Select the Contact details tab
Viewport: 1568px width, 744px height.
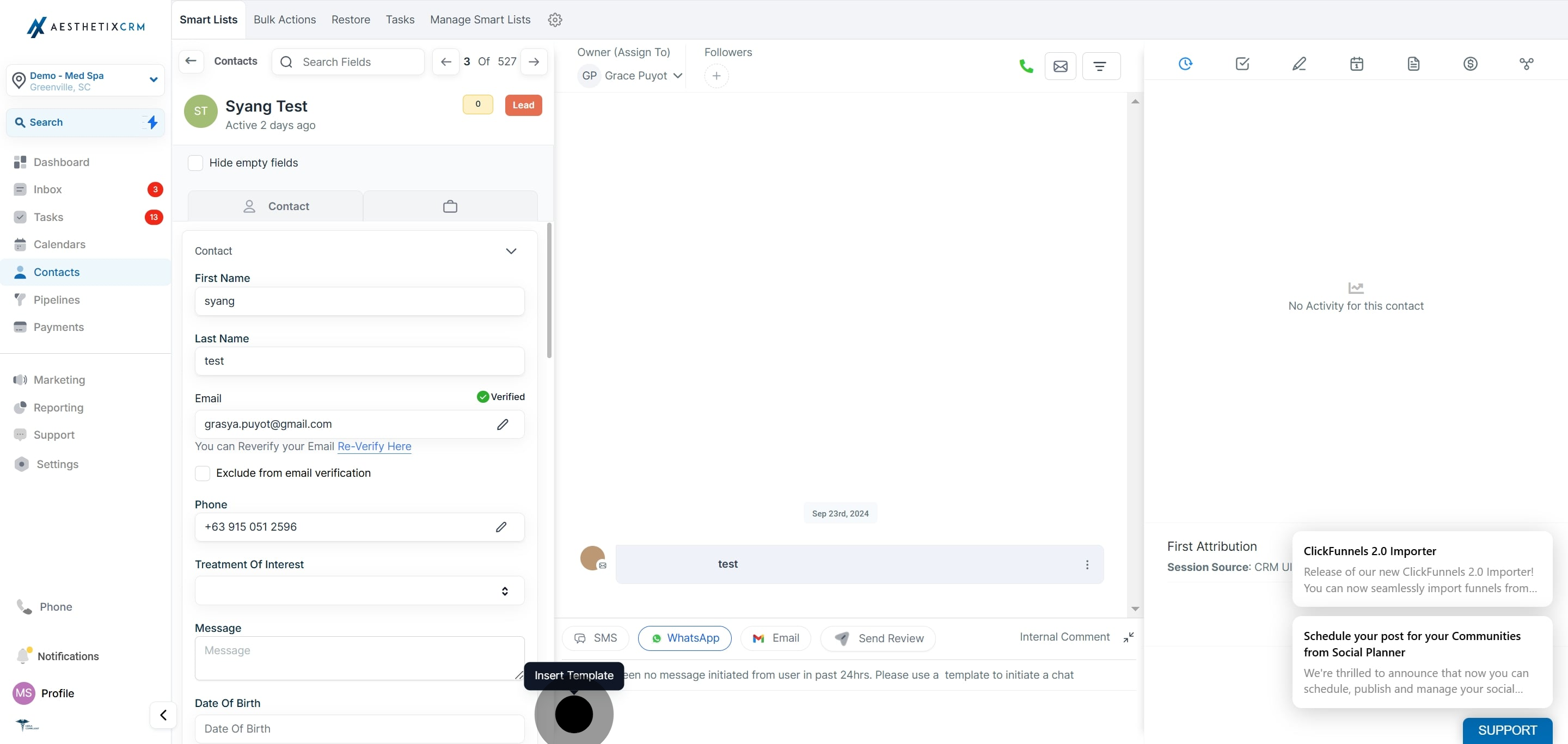275,207
